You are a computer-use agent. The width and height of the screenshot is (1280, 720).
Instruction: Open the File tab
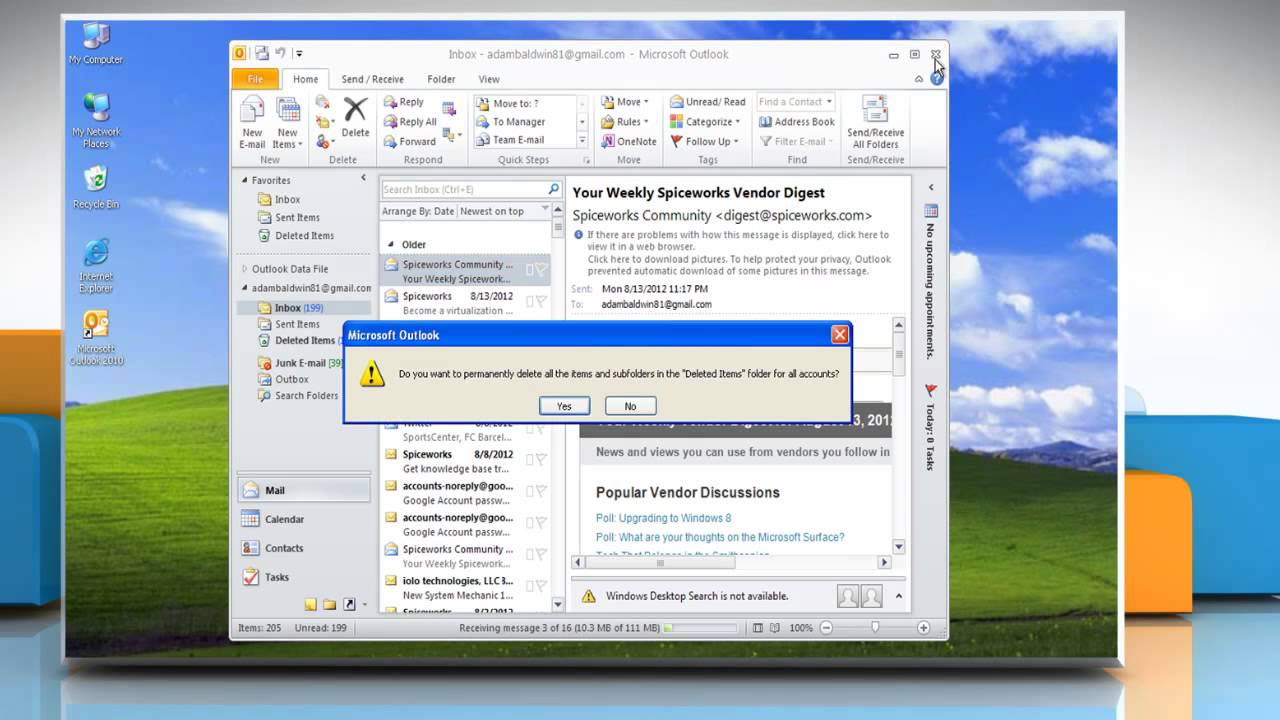(x=255, y=79)
